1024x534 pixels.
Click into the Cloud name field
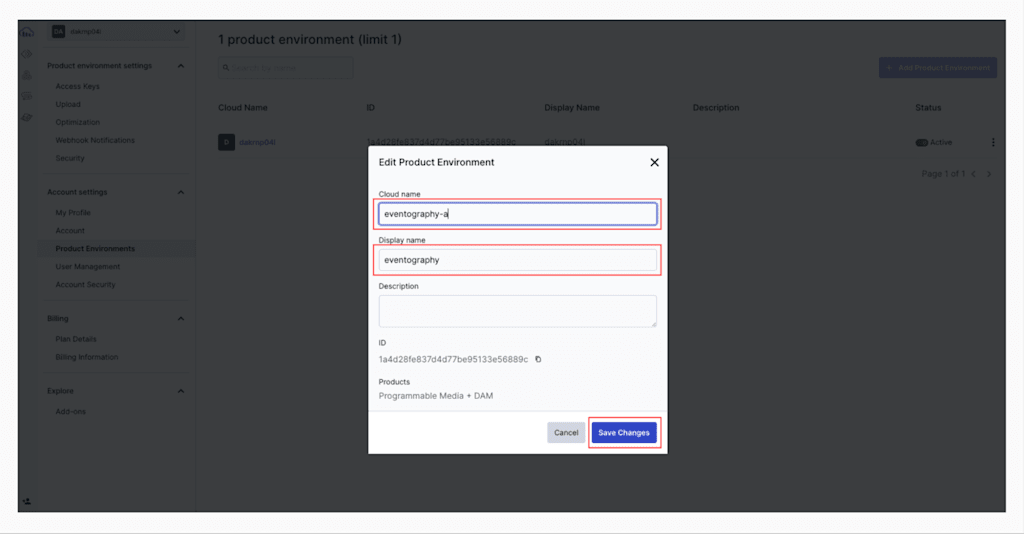517,214
